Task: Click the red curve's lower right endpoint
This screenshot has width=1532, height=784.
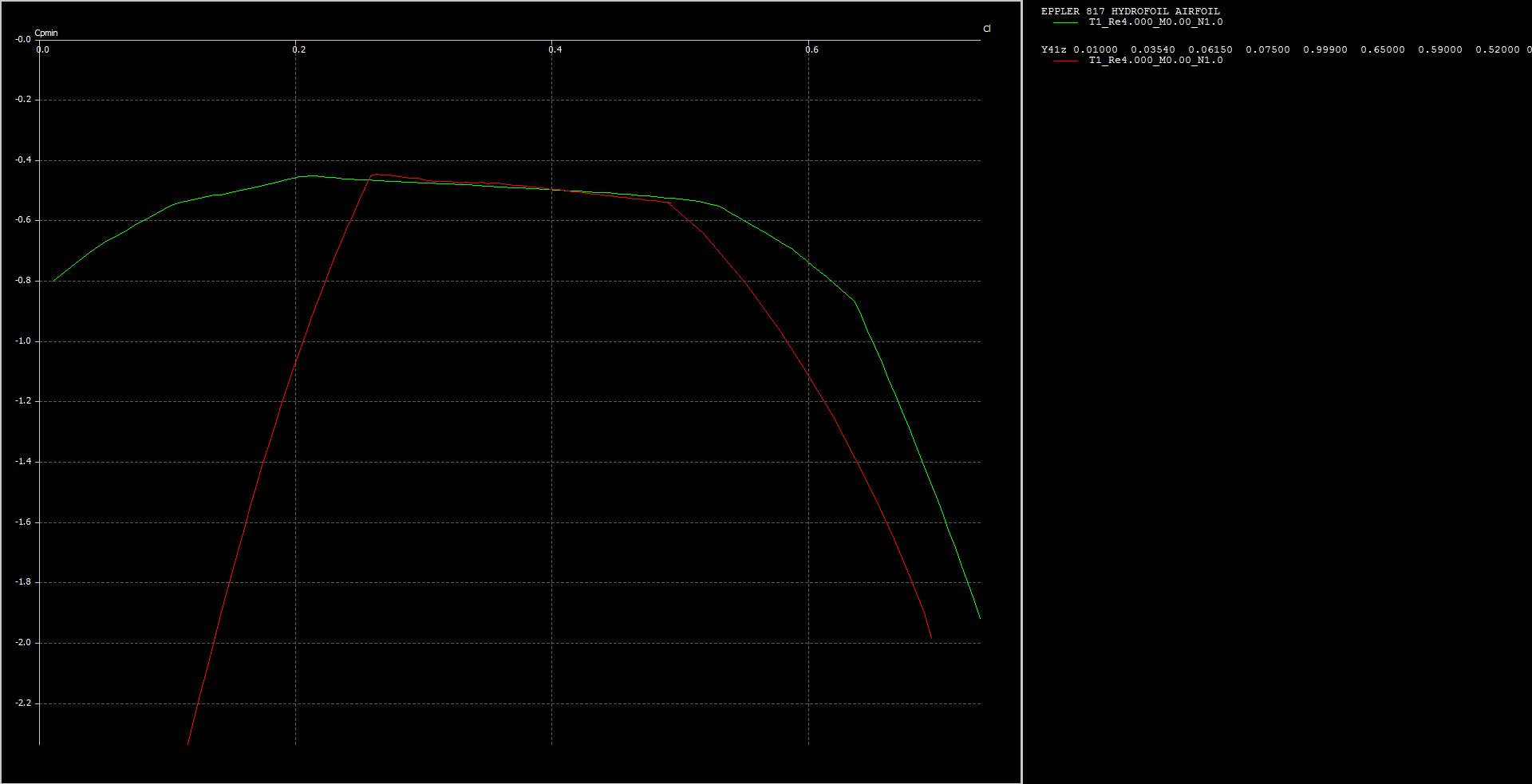Action: pyautogui.click(x=931, y=638)
